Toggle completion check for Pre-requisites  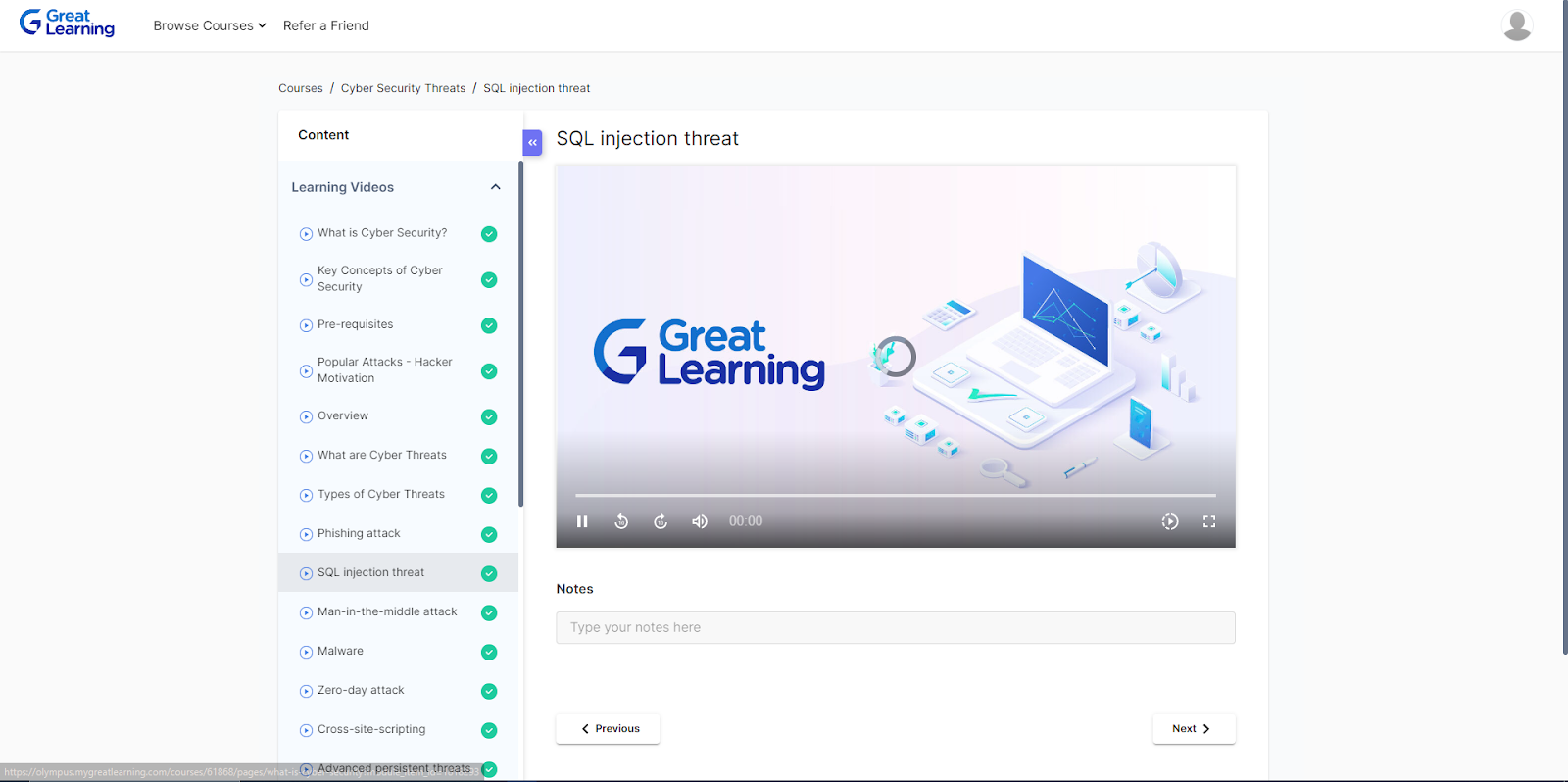click(489, 325)
